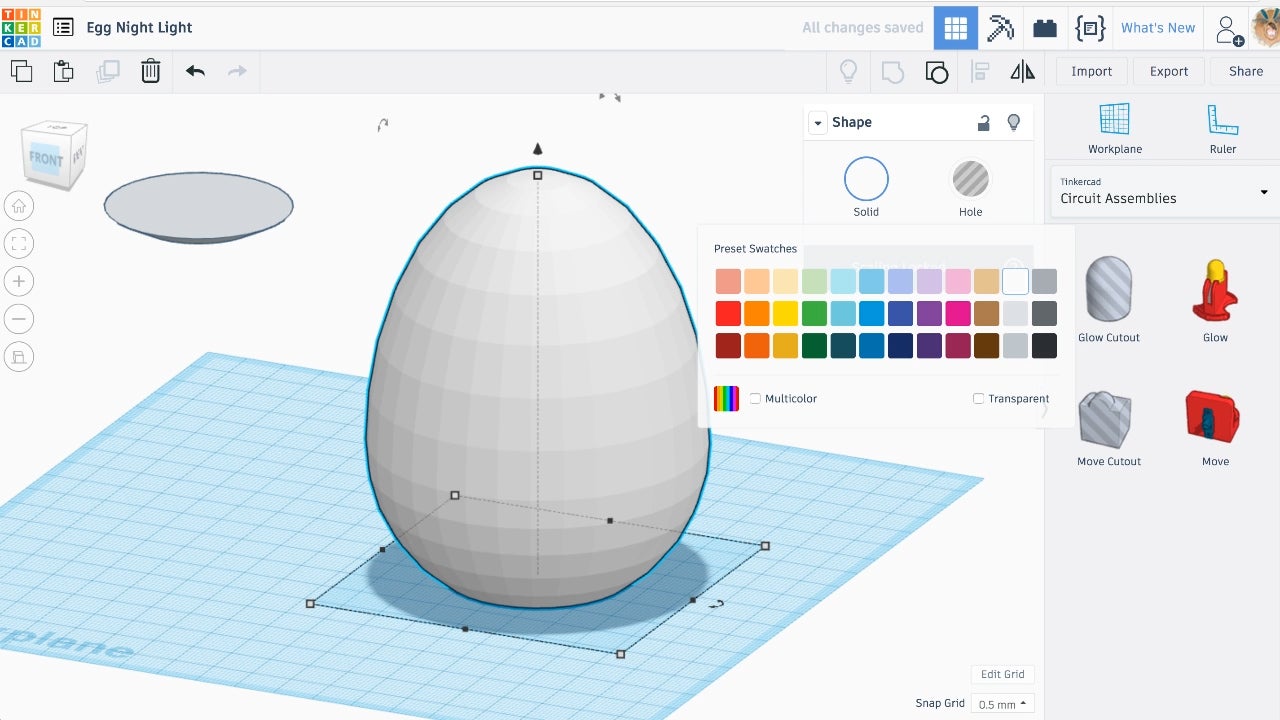The width and height of the screenshot is (1280, 720).
Task: Click the Export button
Action: tap(1168, 71)
